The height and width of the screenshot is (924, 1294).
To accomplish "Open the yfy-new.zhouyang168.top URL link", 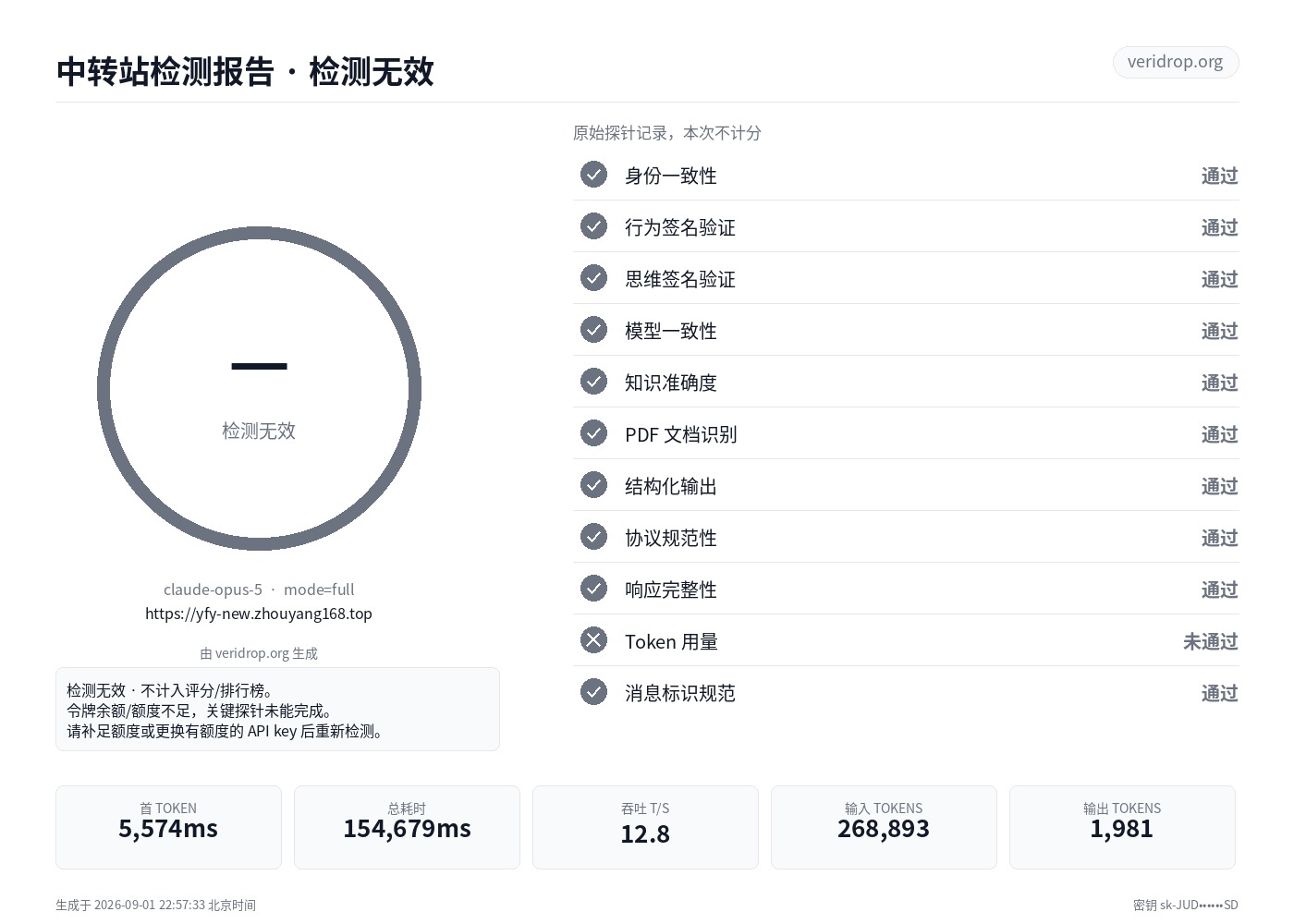I will (x=259, y=614).
